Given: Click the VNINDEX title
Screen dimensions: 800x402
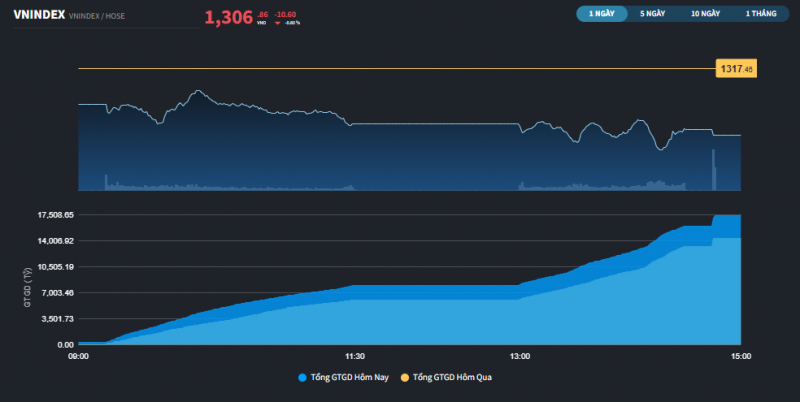Looking at the screenshot, I should point(38,16).
